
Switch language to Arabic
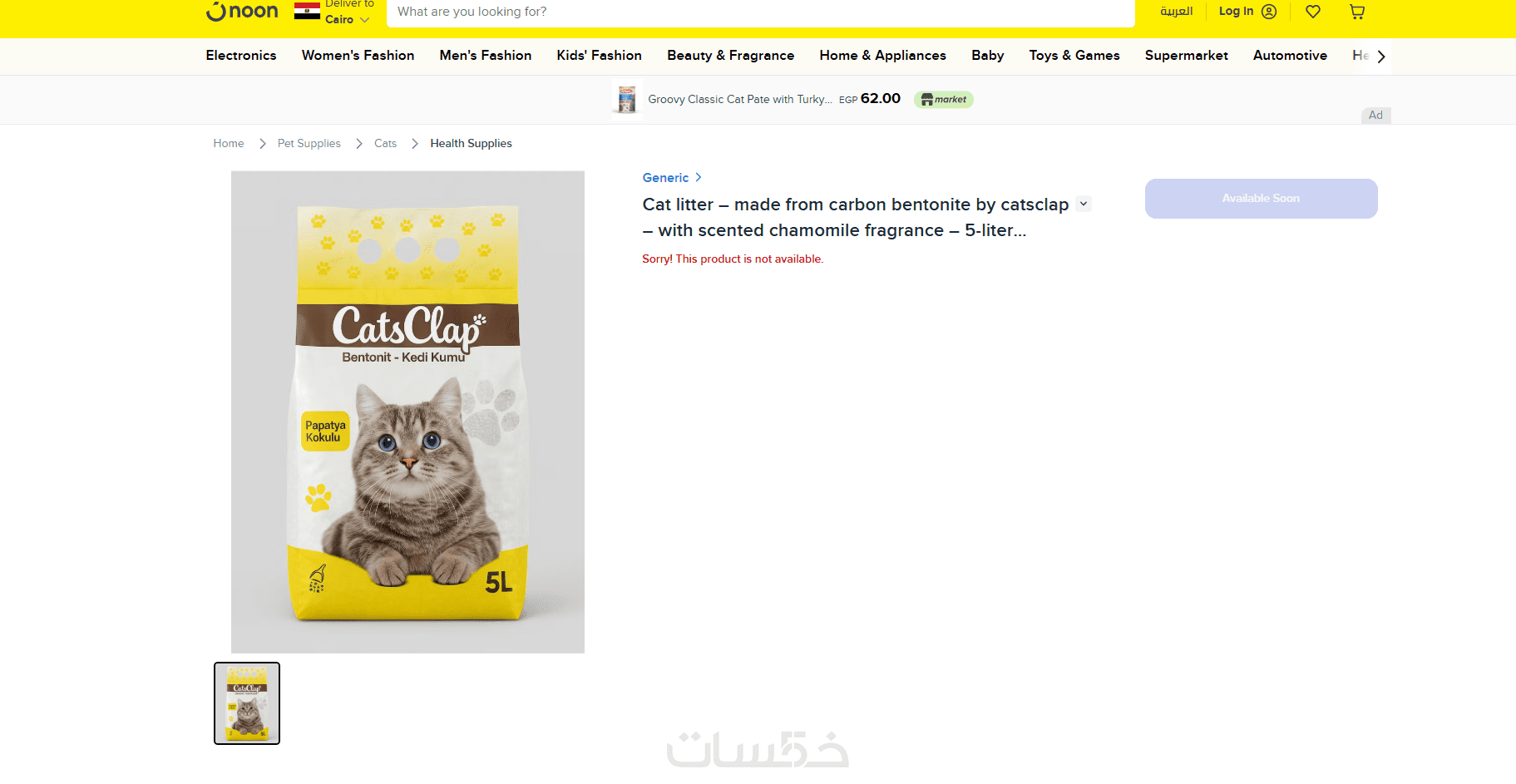tap(1176, 12)
